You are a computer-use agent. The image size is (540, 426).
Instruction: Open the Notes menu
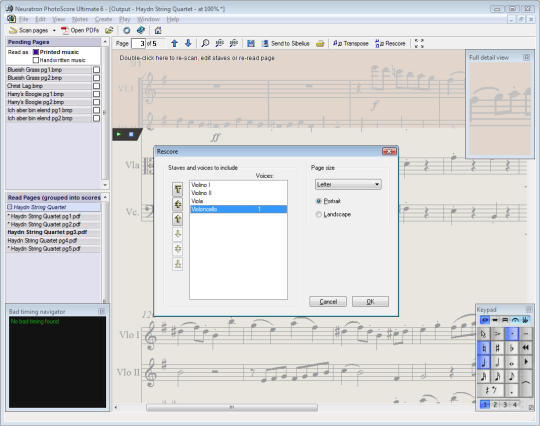pyautogui.click(x=80, y=19)
